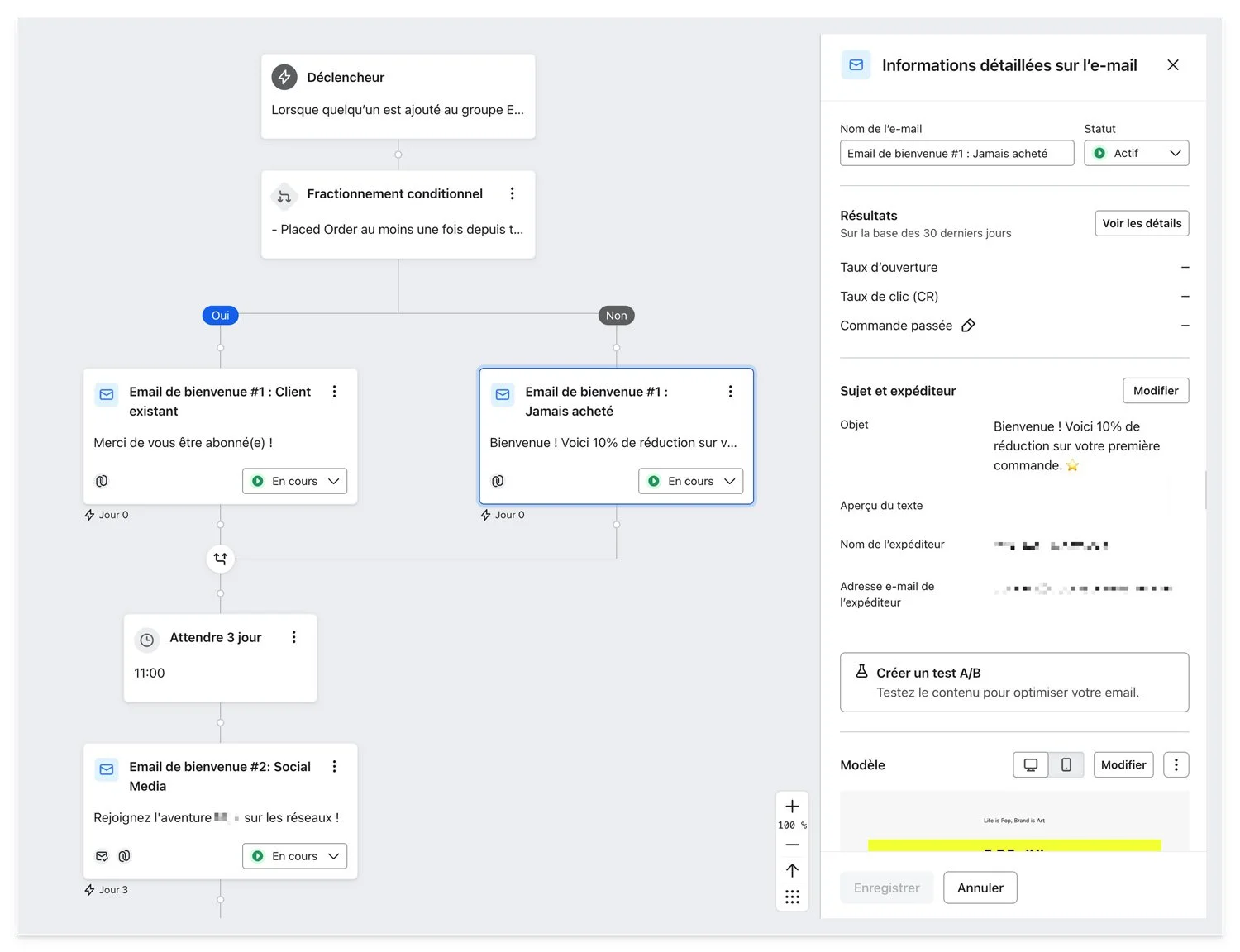Click the Taux de clic (CR) row
1240x952 pixels.
[x=1014, y=297]
